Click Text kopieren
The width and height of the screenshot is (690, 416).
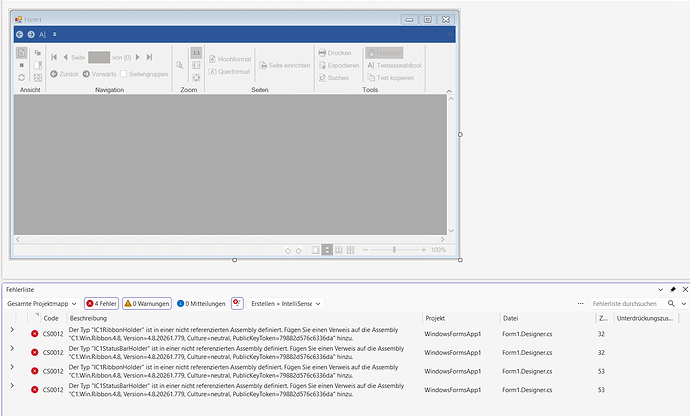(391, 77)
